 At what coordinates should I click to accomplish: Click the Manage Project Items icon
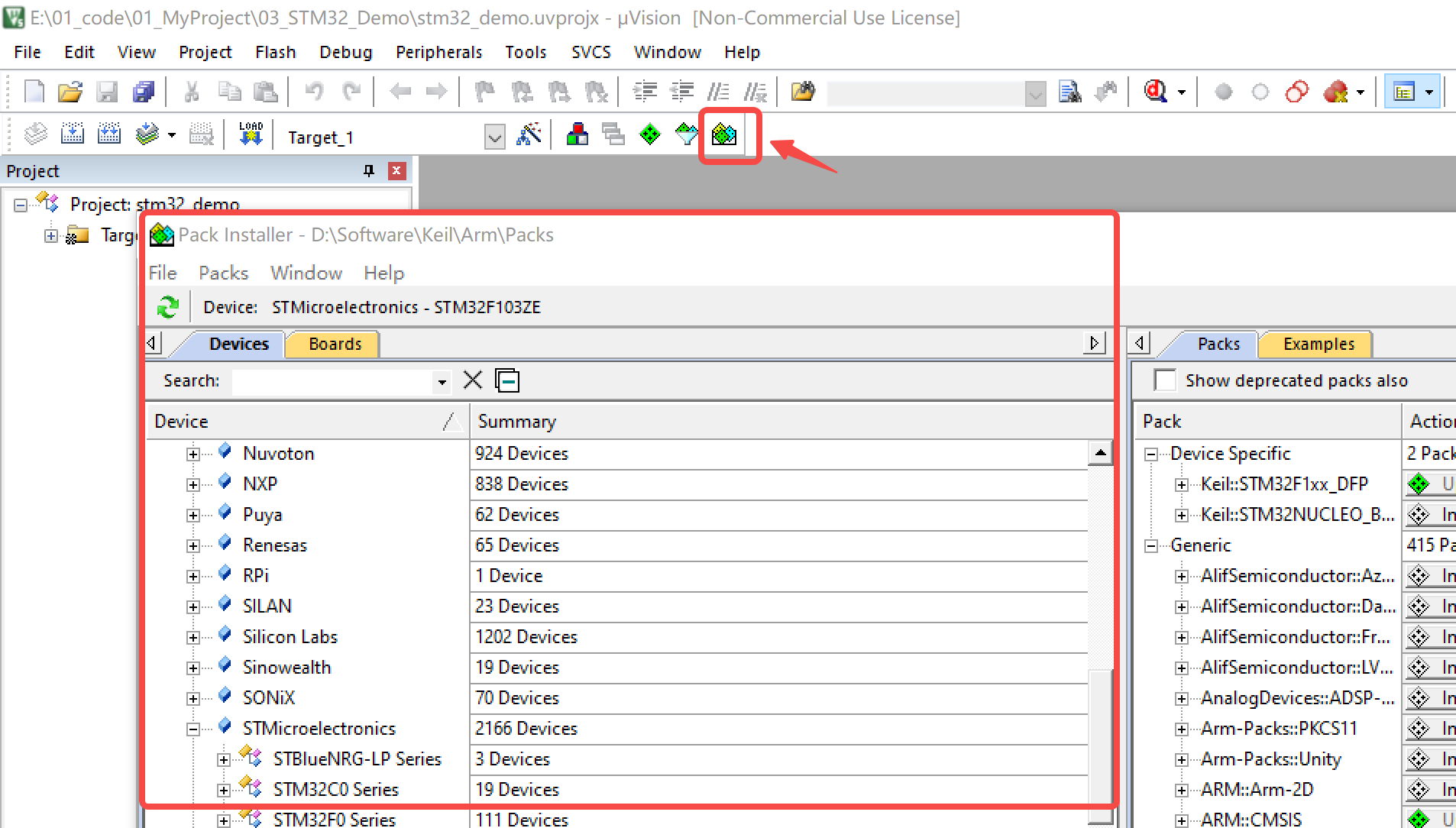pos(578,134)
